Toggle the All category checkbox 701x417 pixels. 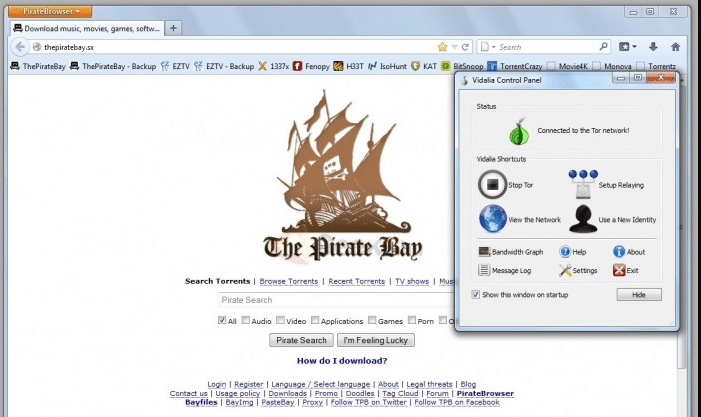click(222, 320)
